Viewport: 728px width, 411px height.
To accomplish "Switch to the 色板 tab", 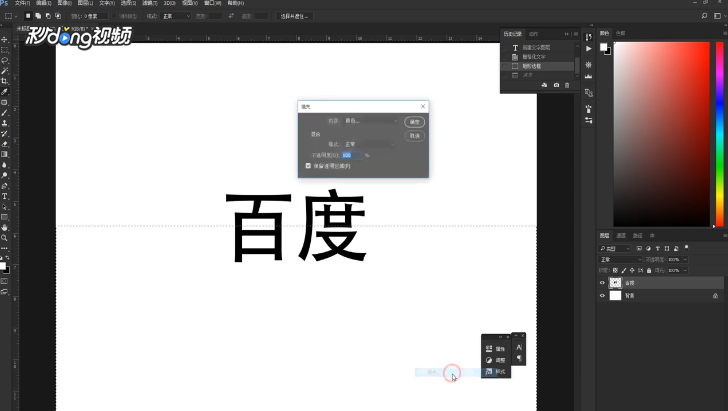I will point(620,33).
